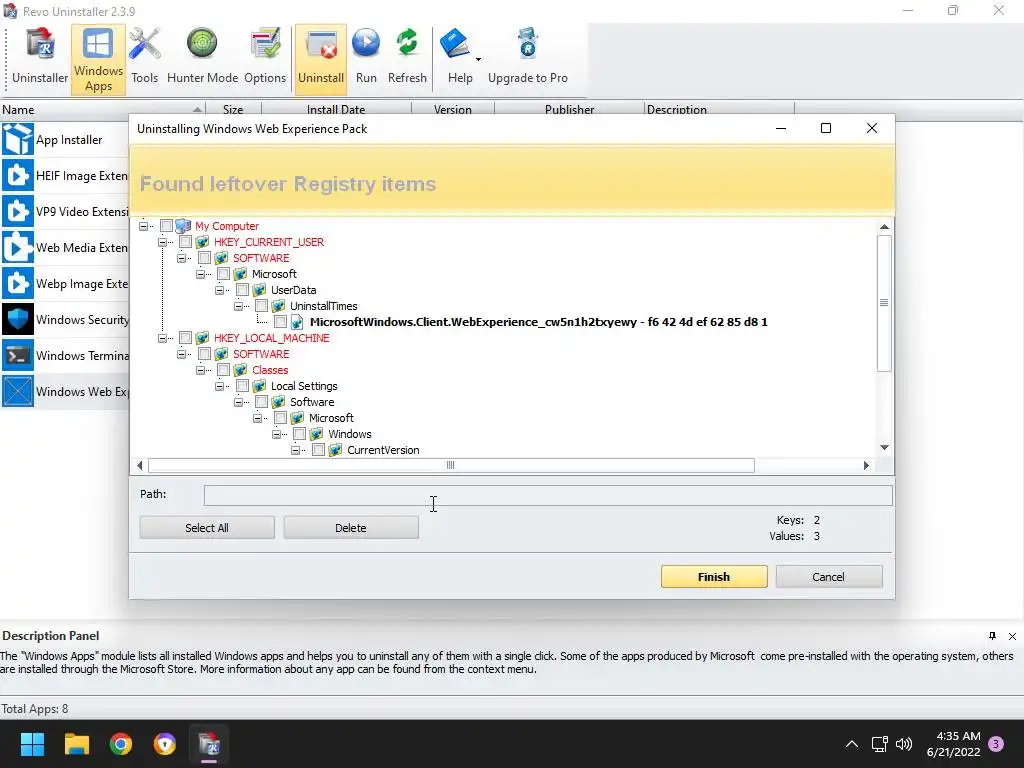Select Windows Terminal app icon
This screenshot has height=768, width=1024.
(x=17, y=355)
